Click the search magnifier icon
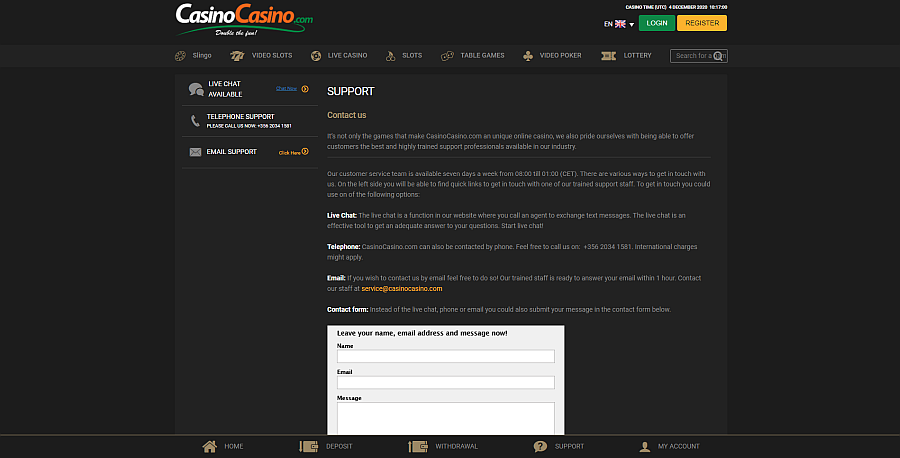The width and height of the screenshot is (900, 458). coord(718,56)
